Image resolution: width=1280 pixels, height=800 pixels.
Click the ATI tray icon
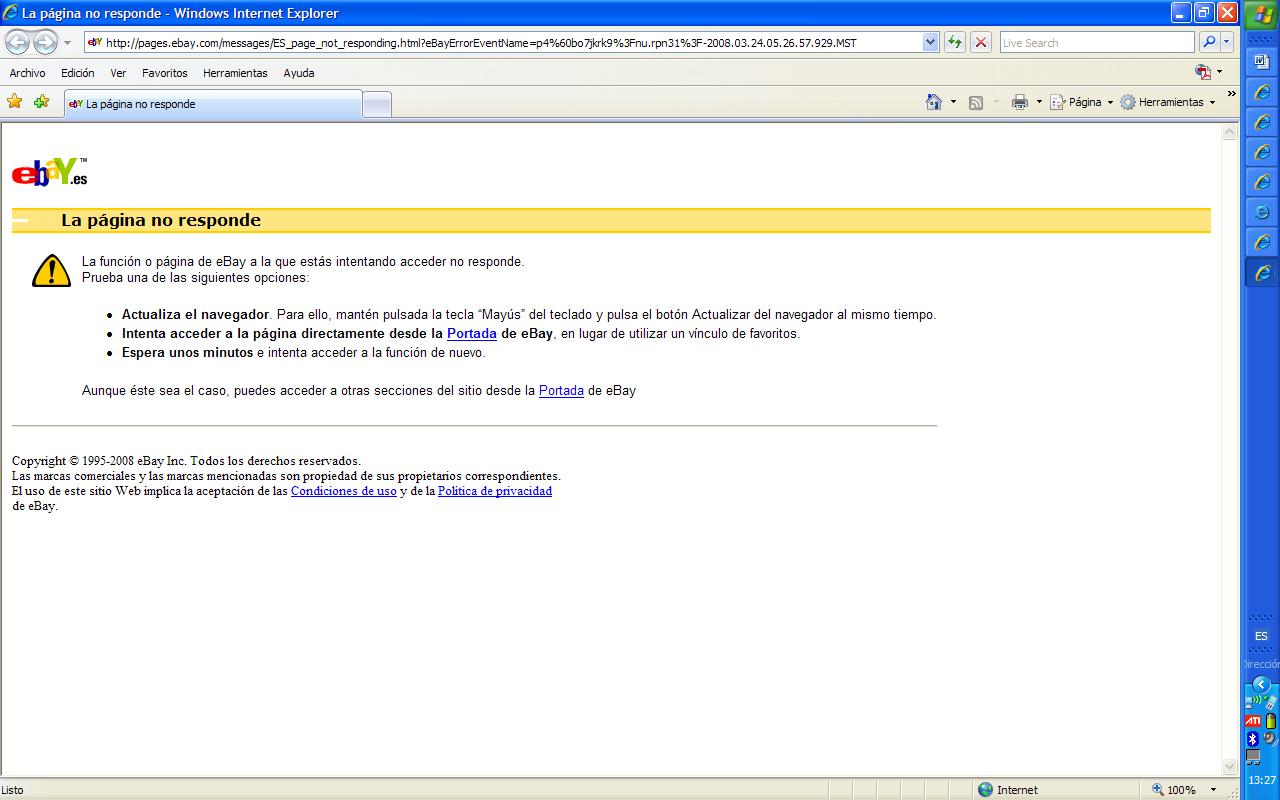click(1253, 720)
